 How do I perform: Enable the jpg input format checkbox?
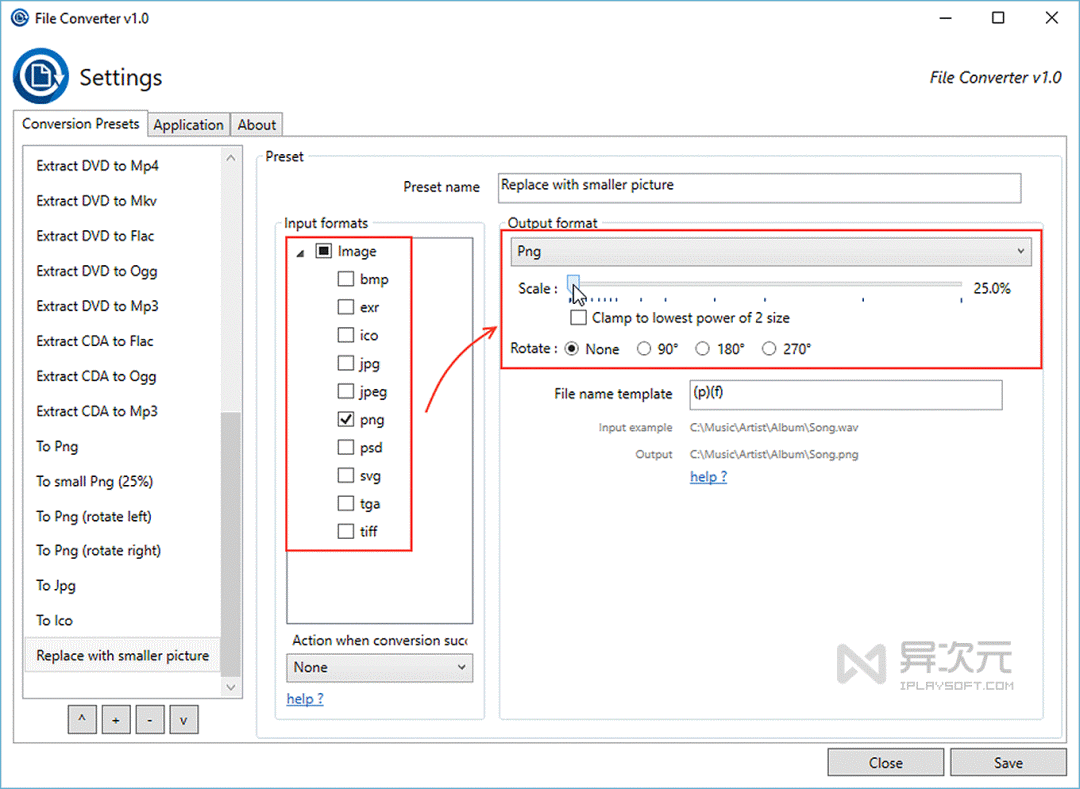(x=346, y=364)
